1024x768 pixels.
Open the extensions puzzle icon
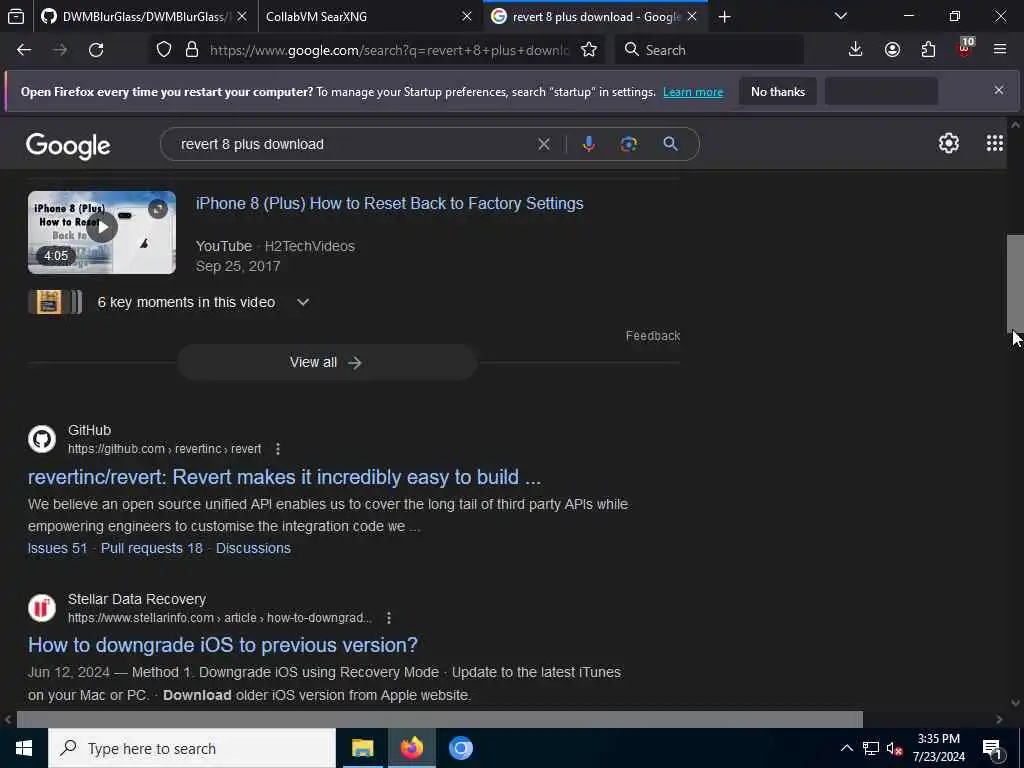click(928, 50)
